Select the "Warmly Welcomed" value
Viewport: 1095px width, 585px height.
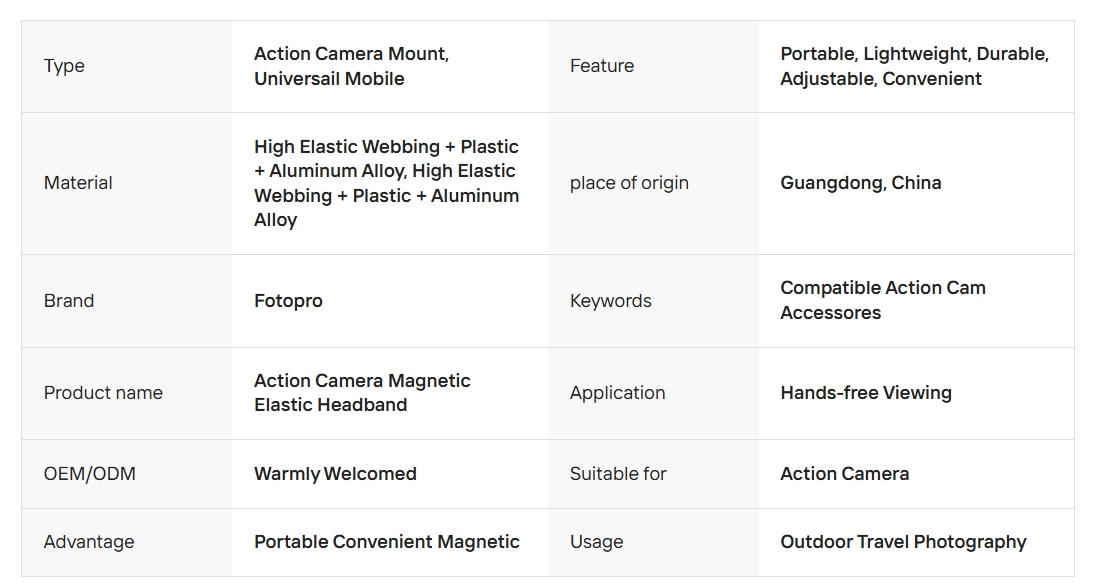pos(335,474)
